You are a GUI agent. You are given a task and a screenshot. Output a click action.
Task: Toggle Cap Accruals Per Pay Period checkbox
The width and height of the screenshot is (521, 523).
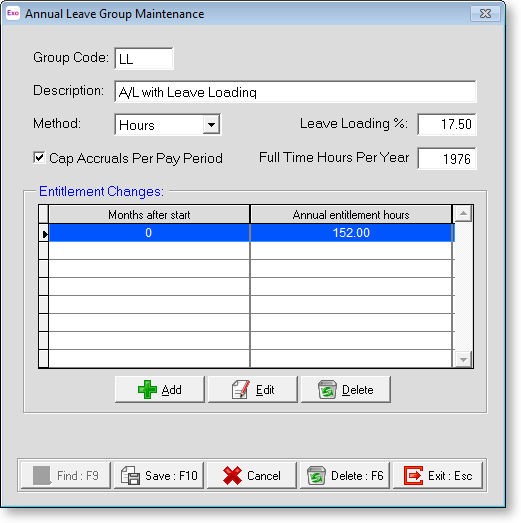39,157
